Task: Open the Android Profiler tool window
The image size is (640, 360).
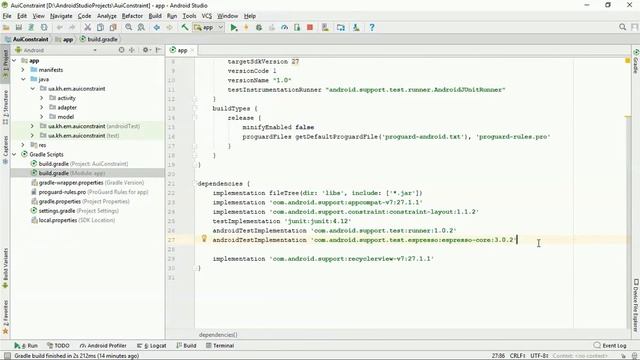Action: click(x=103, y=345)
